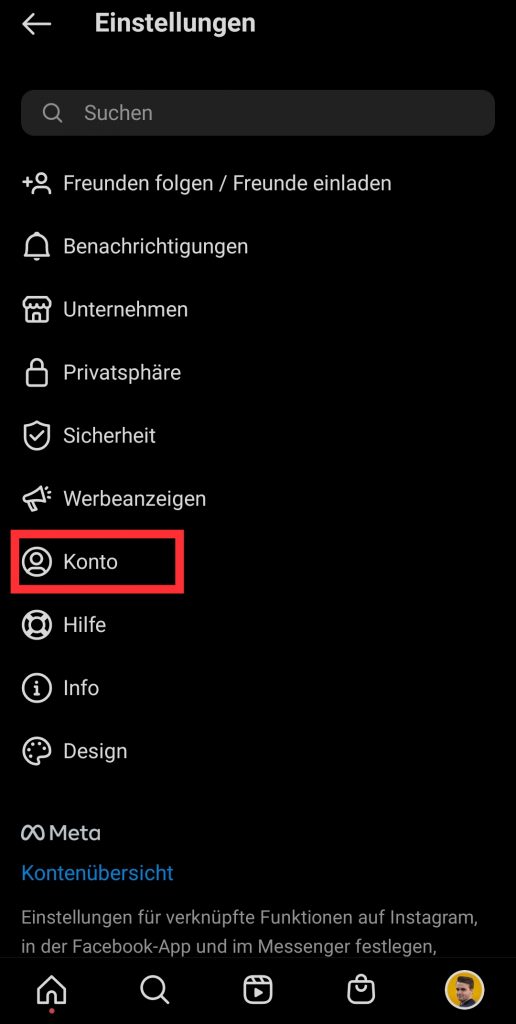Tap the padlock icon for Privatsphäre
The width and height of the screenshot is (516, 1024).
click(x=37, y=373)
